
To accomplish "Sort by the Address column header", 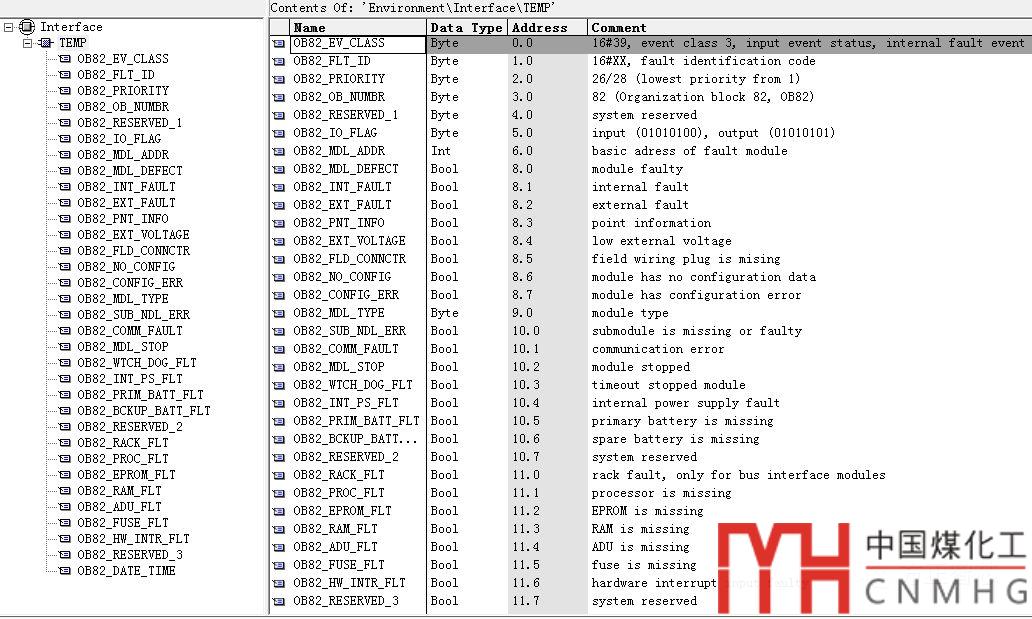I will pos(547,28).
